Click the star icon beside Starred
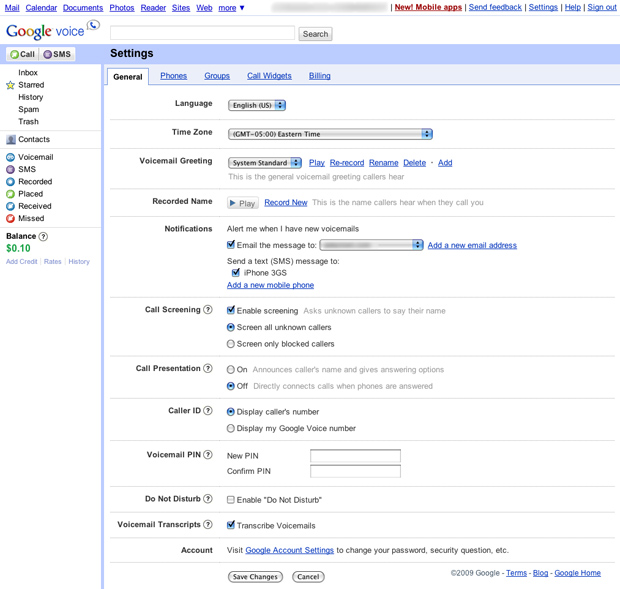620x589 pixels. coord(10,85)
